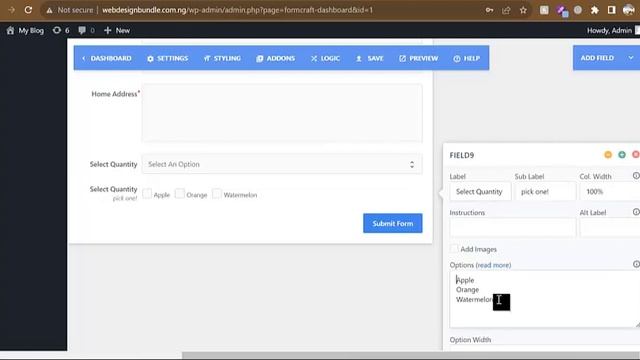640x360 pixels.
Task: Save the form
Action: 370,58
